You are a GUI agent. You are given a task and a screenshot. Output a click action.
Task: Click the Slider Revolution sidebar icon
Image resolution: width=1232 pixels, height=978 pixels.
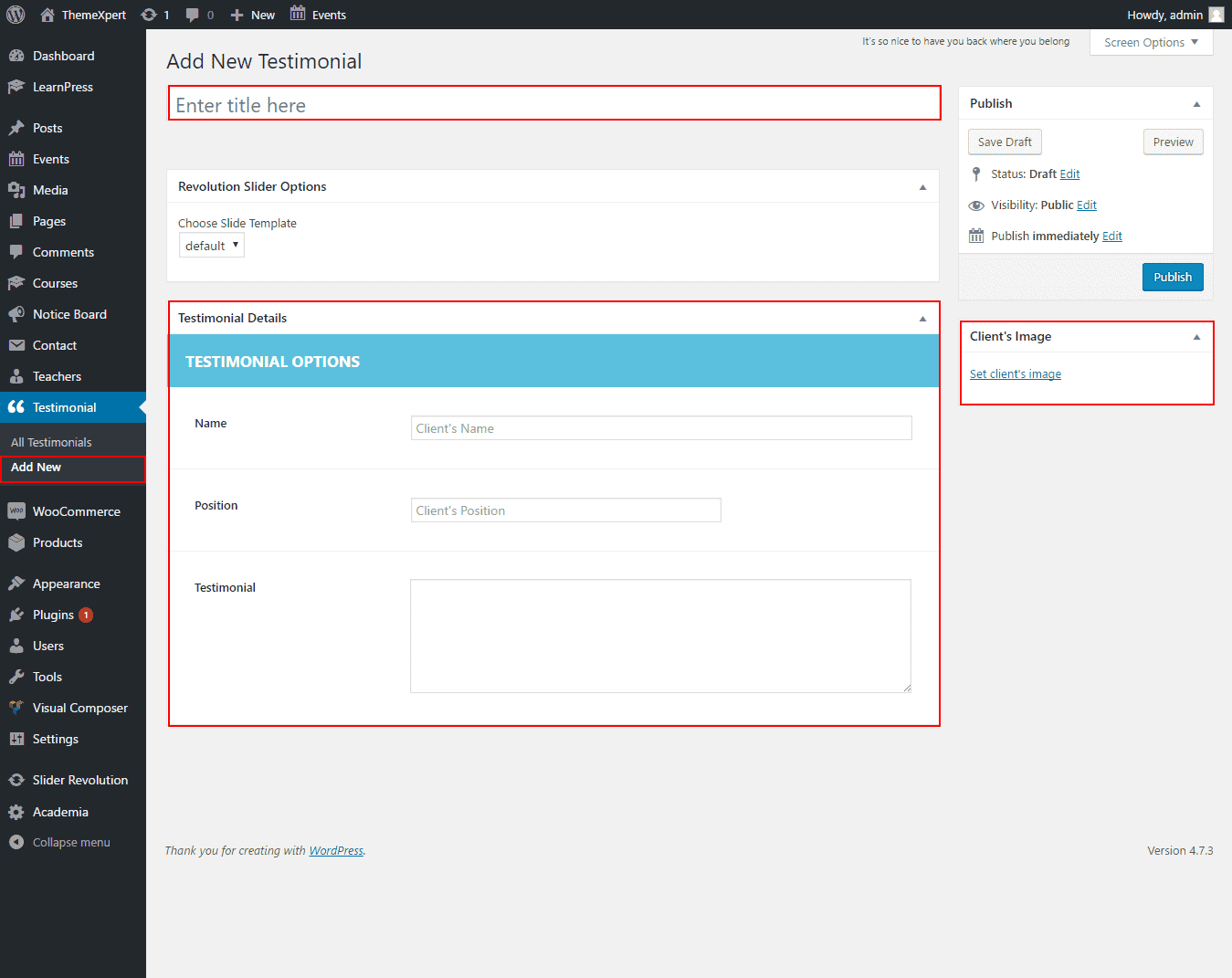[x=16, y=780]
